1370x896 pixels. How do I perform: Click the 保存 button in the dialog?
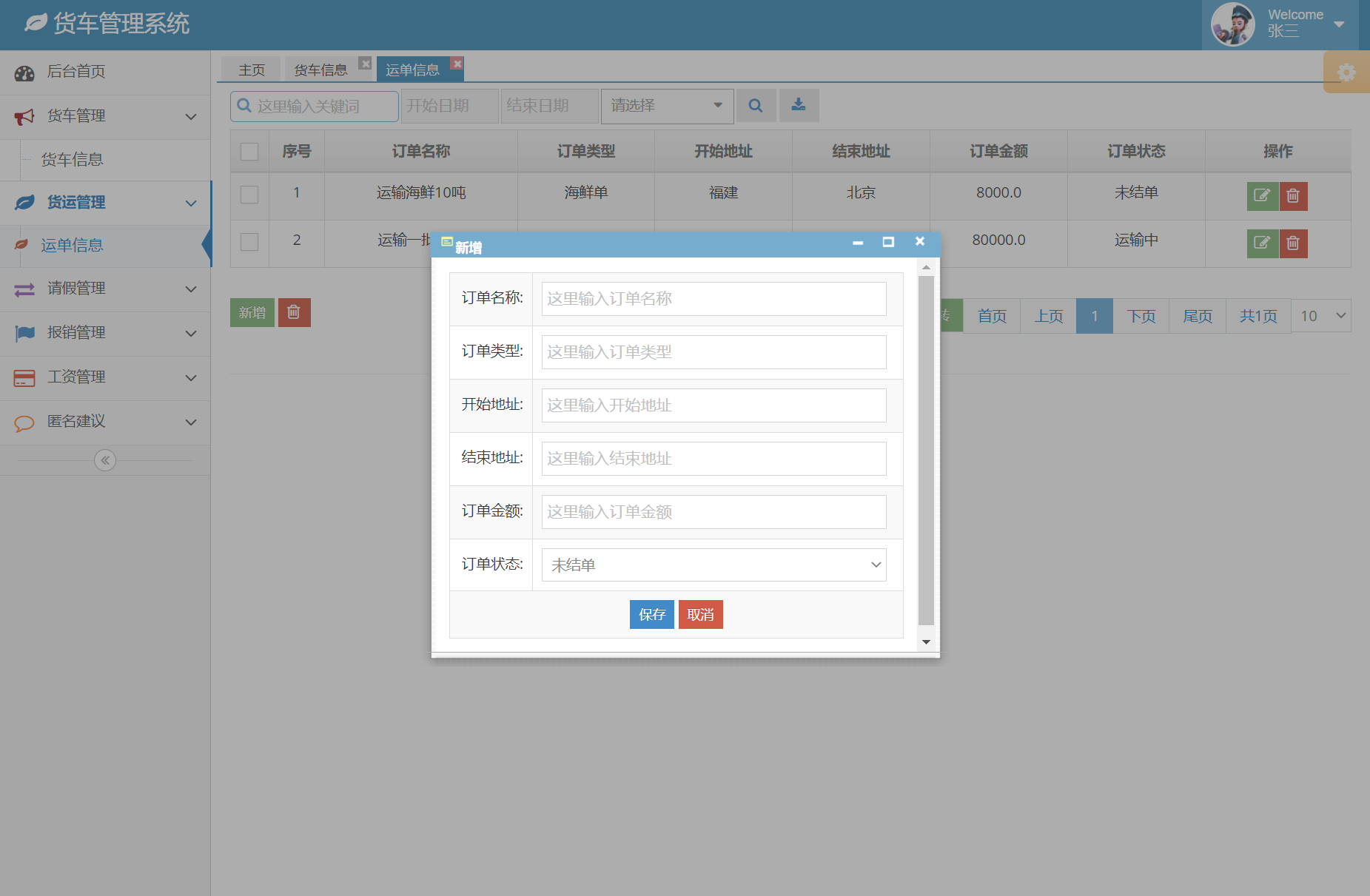point(651,614)
